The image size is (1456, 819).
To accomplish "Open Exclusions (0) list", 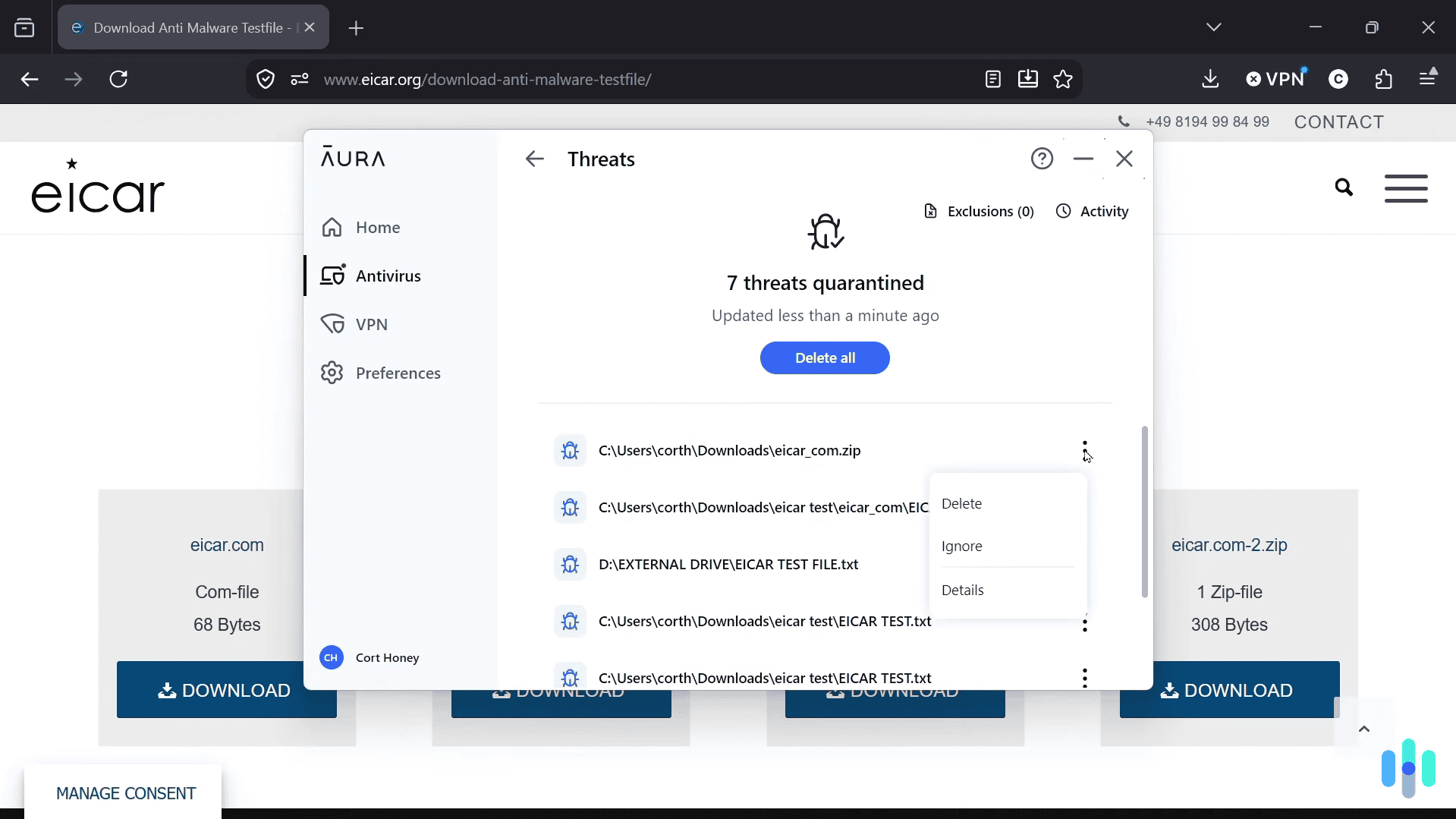I will pos(979,211).
